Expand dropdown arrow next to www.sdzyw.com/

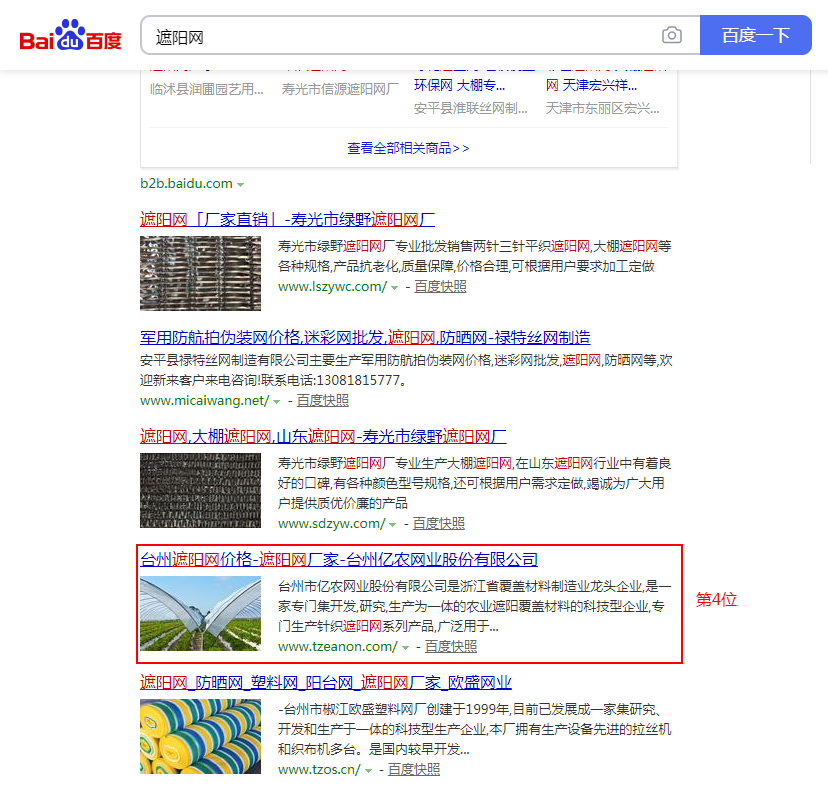(393, 525)
